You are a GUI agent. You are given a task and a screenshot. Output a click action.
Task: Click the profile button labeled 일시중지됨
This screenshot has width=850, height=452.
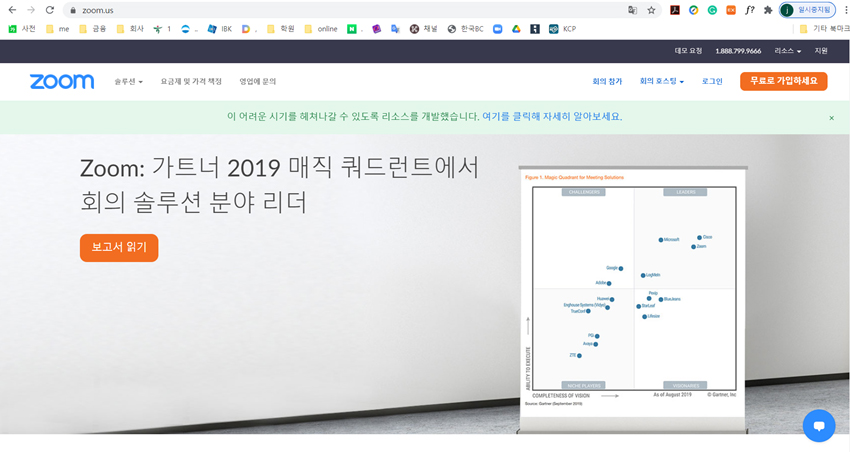[x=807, y=10]
